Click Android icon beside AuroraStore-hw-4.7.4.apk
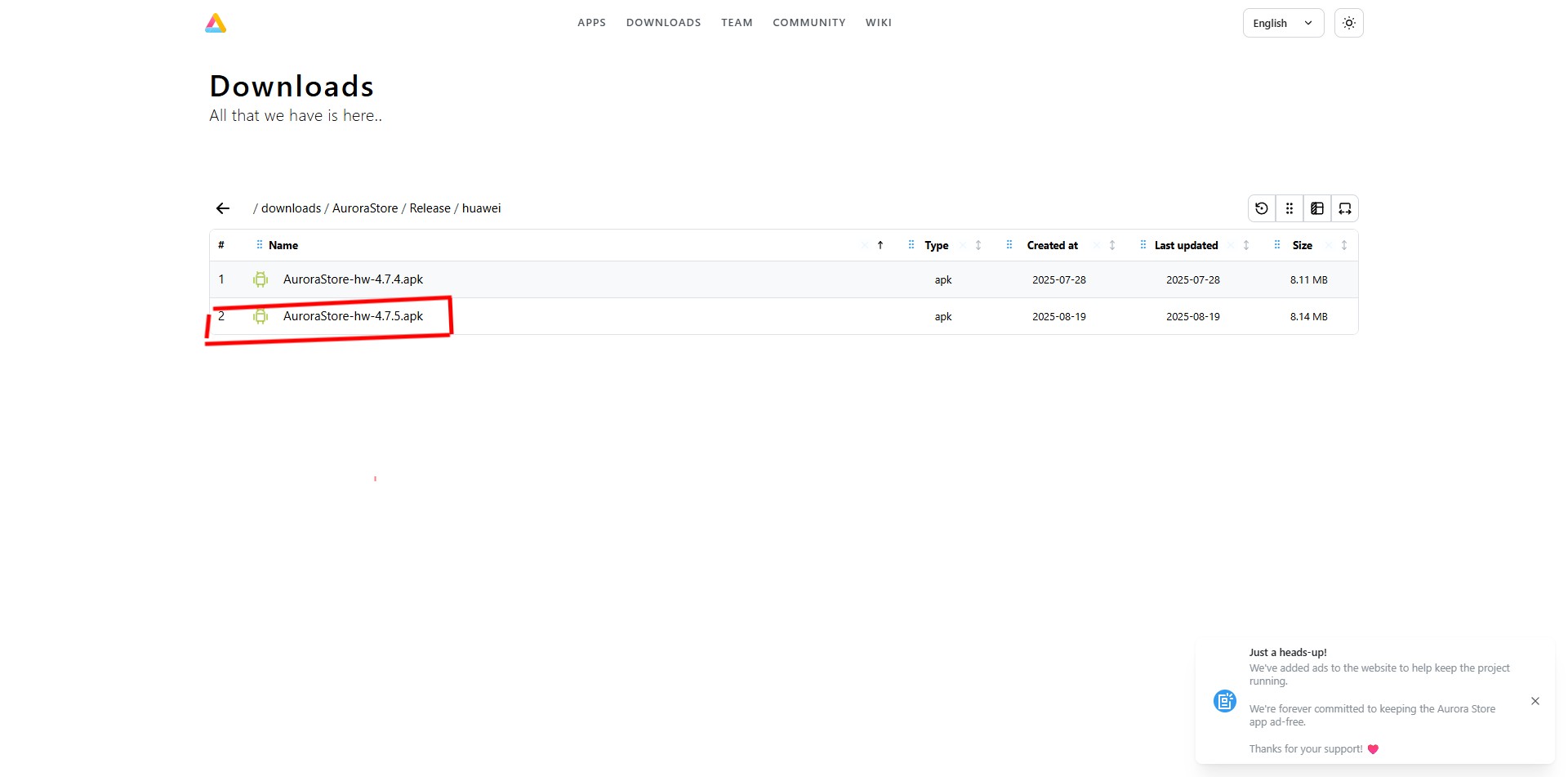Screen dimensions: 1568x777 point(261,279)
